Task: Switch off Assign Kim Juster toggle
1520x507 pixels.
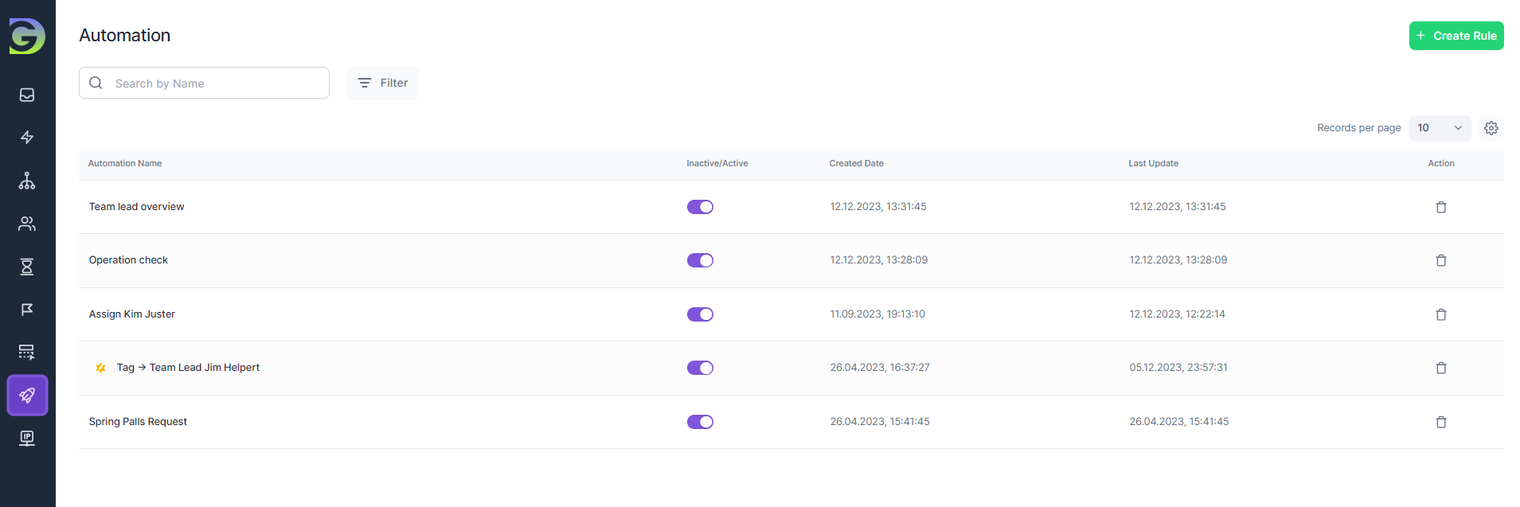Action: (x=699, y=314)
